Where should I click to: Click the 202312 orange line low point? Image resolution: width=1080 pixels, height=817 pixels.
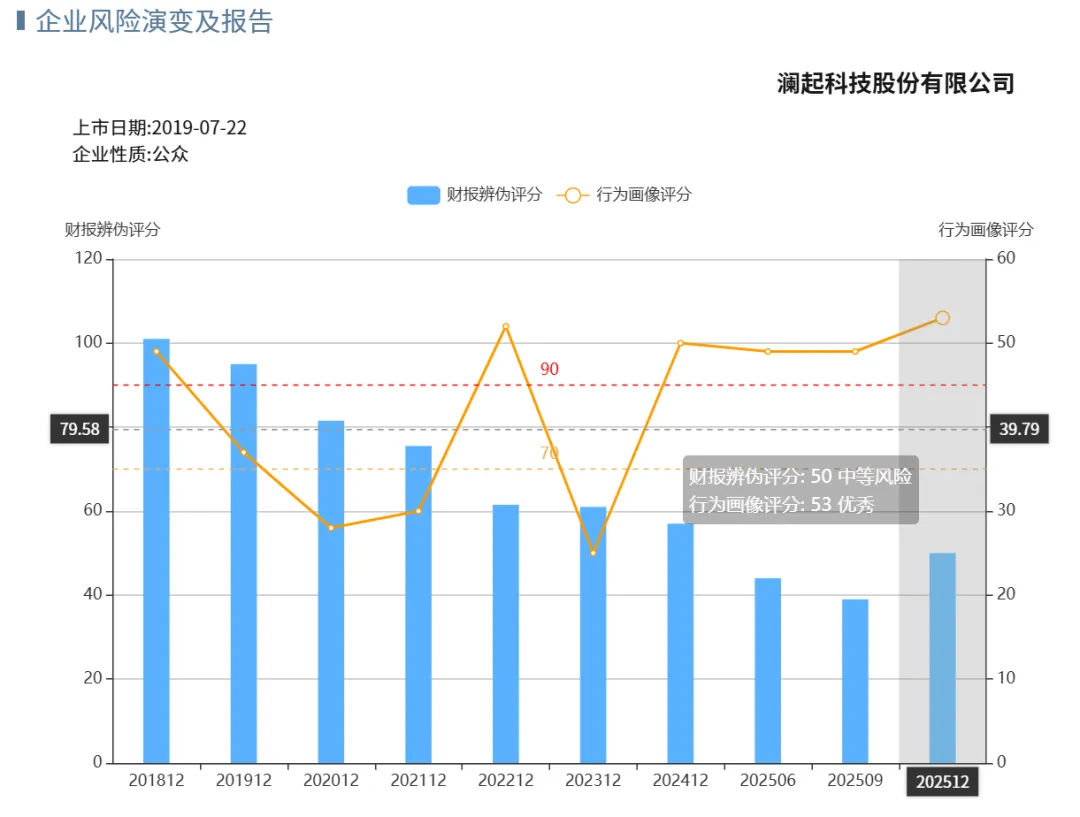click(x=593, y=552)
